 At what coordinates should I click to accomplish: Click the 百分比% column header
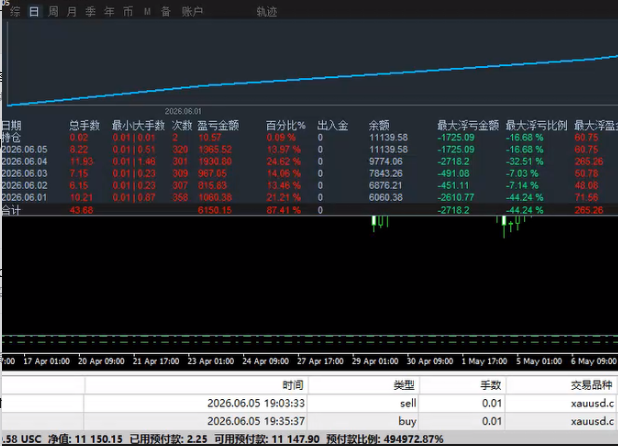(x=286, y=126)
